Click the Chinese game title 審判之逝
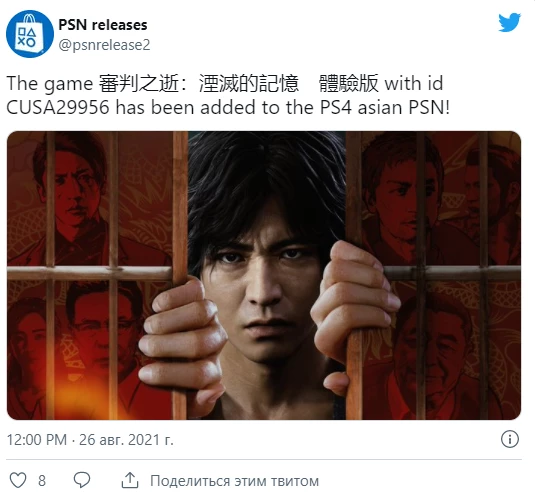 139,84
